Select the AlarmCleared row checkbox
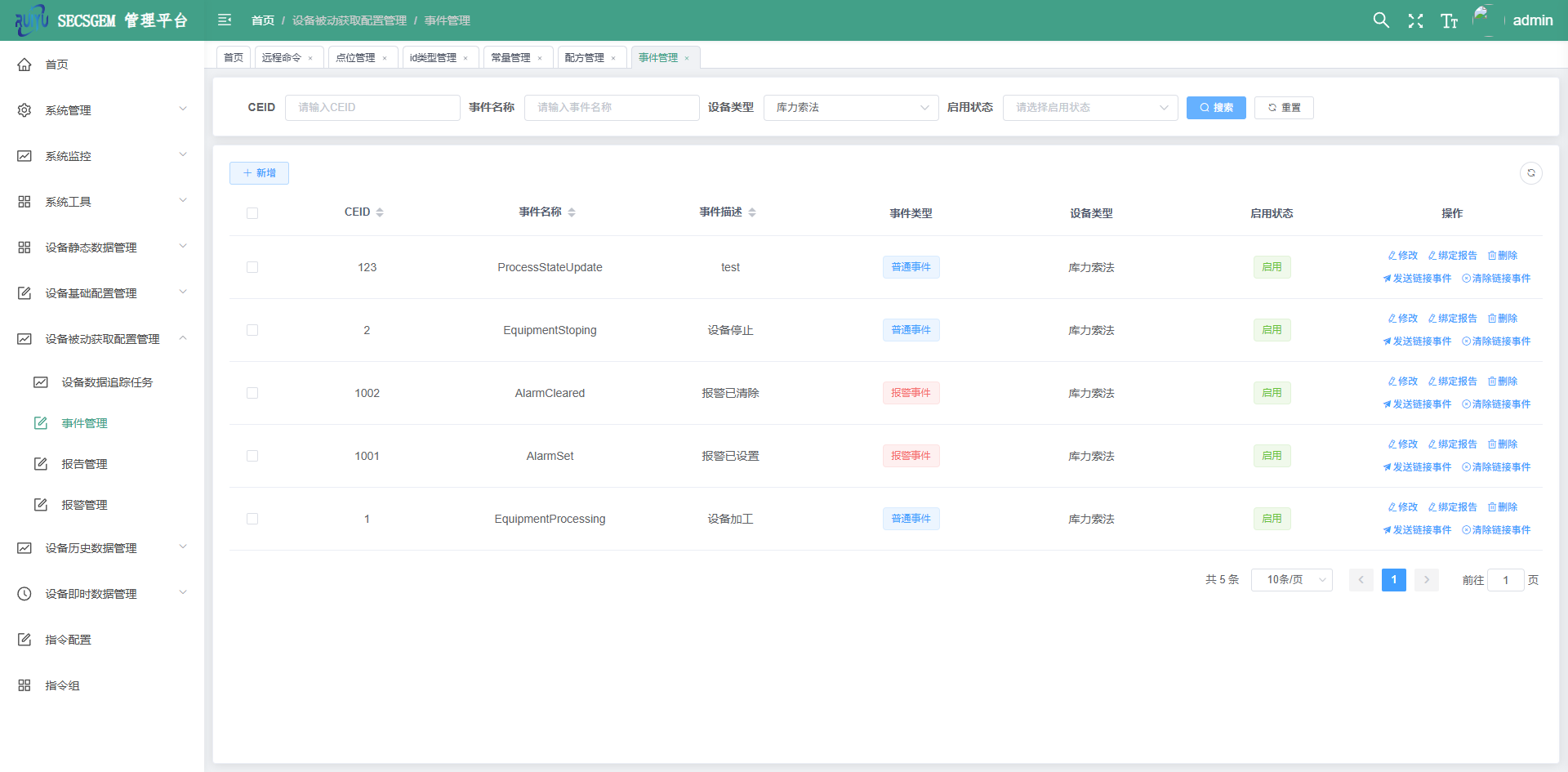1568x772 pixels. click(x=252, y=393)
